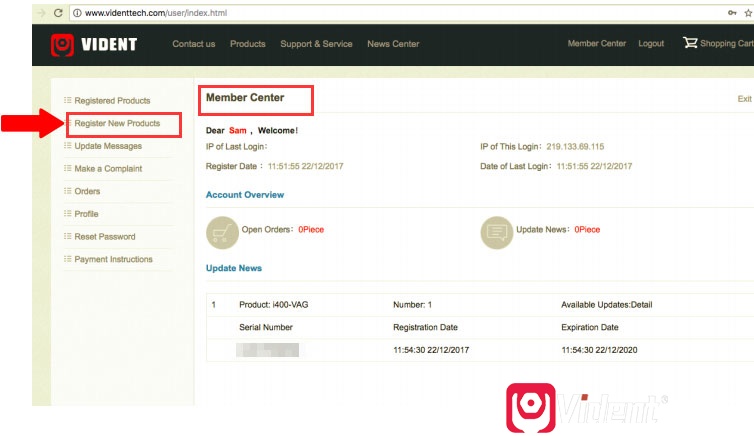This screenshot has height=436, width=754.
Task: Click the username Sam
Action: (x=238, y=130)
